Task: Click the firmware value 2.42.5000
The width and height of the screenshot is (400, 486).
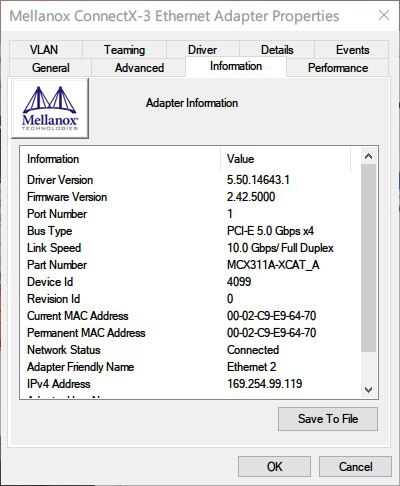Action: pyautogui.click(x=251, y=197)
